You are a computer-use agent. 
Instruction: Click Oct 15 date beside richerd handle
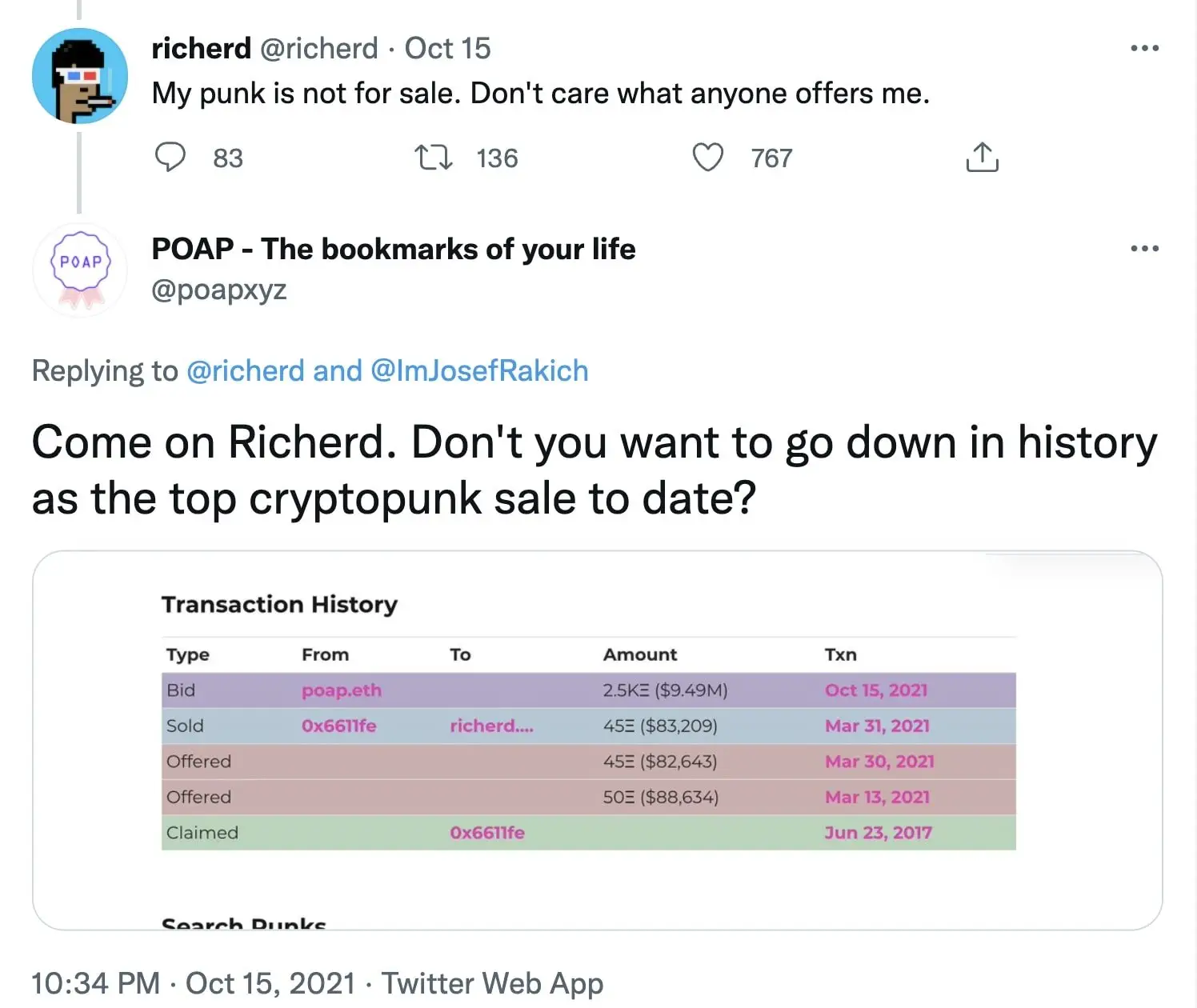click(x=447, y=48)
